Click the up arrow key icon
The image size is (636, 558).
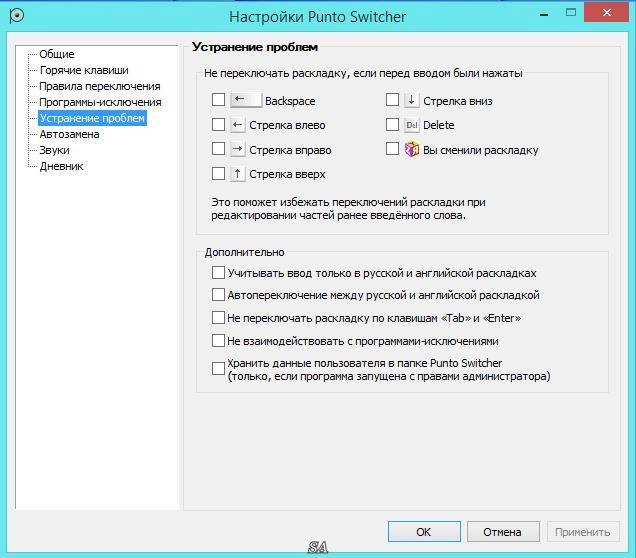point(238,174)
